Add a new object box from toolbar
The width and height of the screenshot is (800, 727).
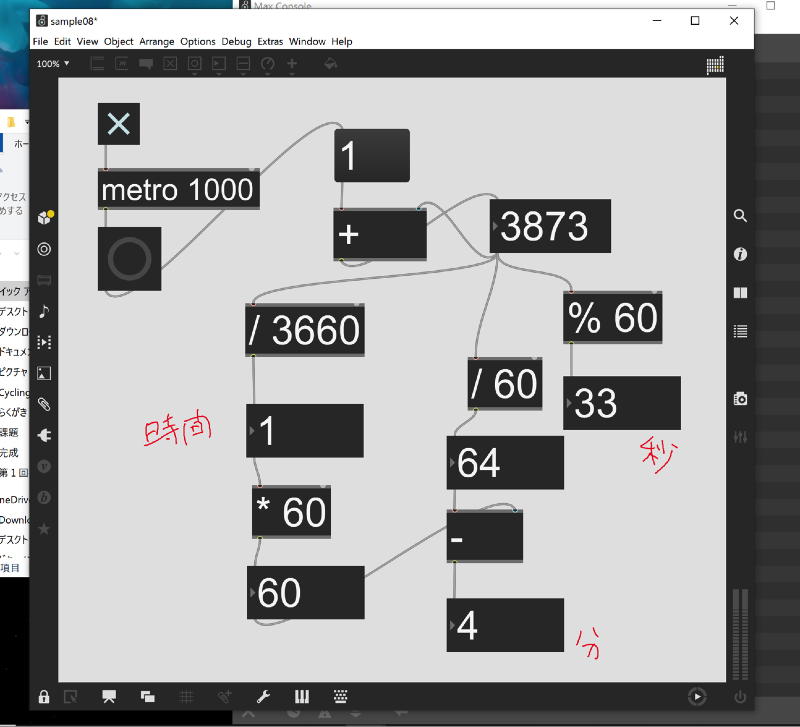(97, 64)
